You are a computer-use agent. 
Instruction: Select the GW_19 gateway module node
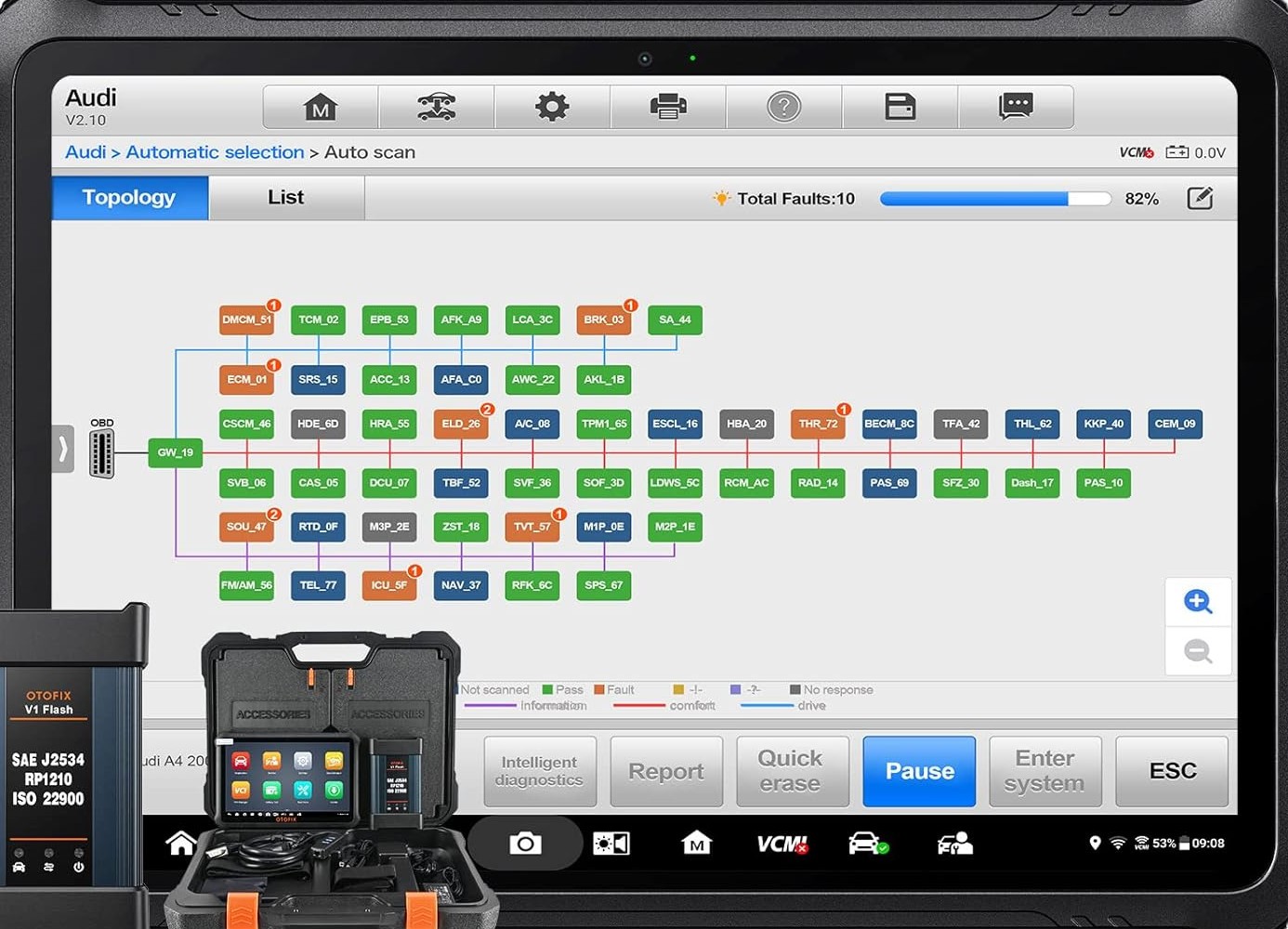tap(175, 452)
